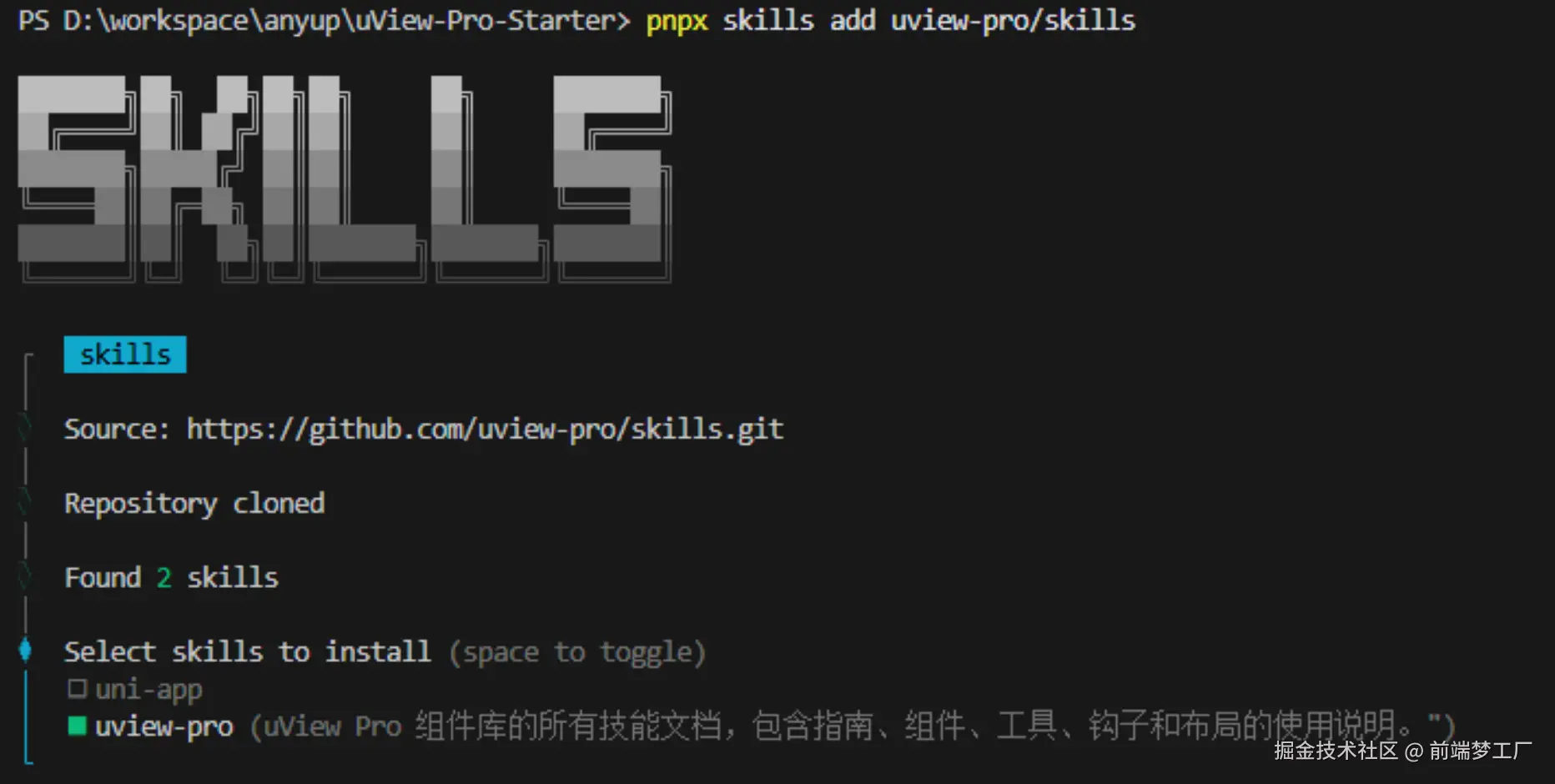Click the space to toggle hint
The height and width of the screenshot is (784, 1555).
[x=577, y=652]
